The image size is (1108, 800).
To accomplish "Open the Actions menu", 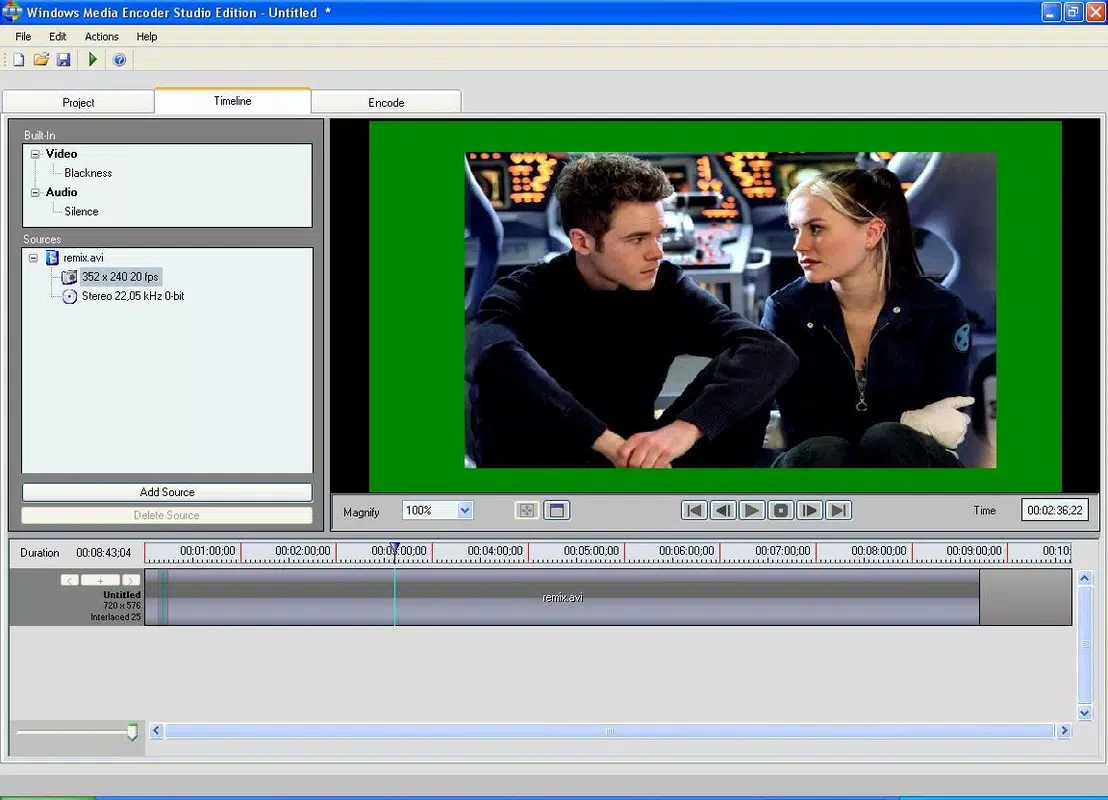I will pos(102,37).
